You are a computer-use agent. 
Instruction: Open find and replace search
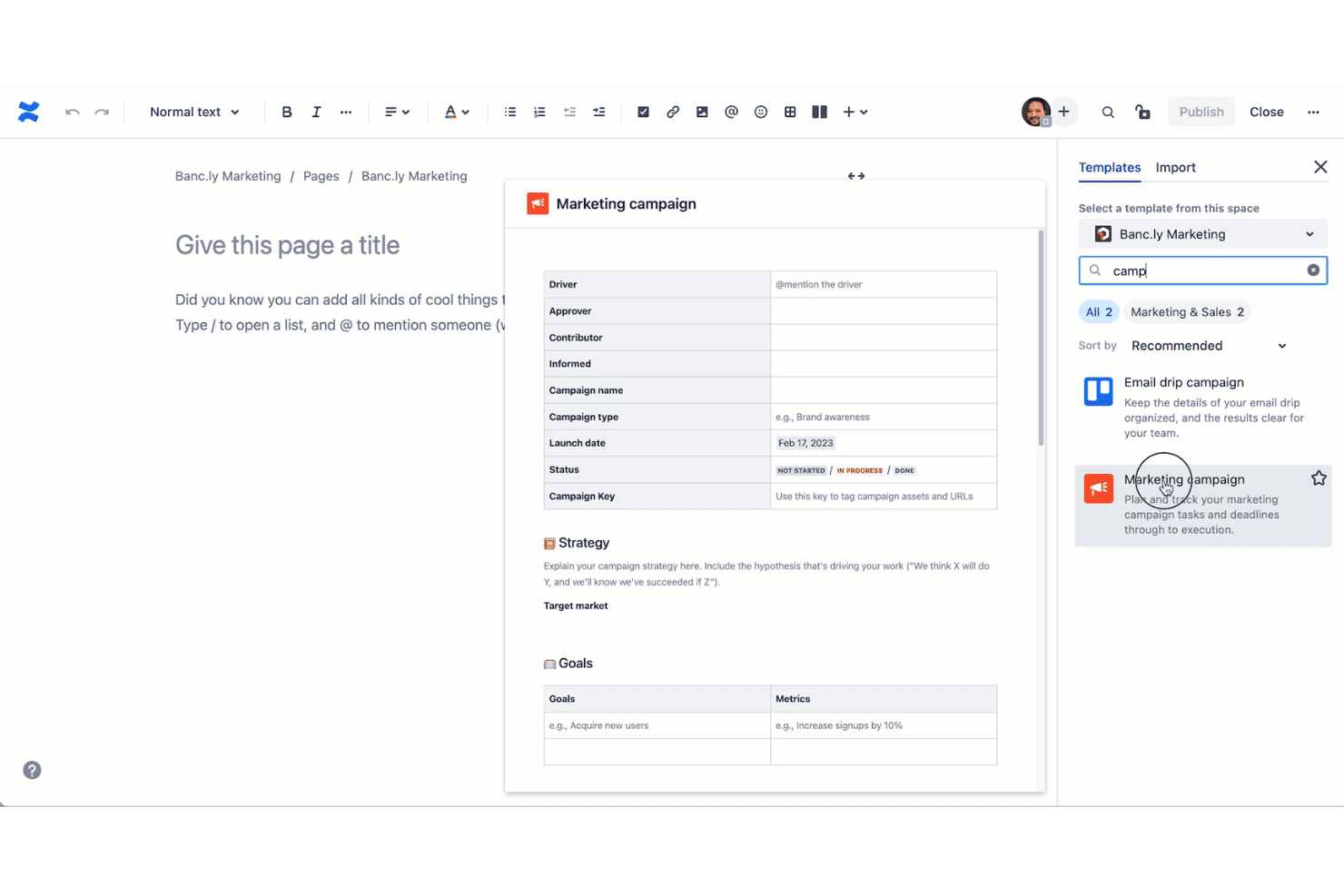(x=1108, y=112)
